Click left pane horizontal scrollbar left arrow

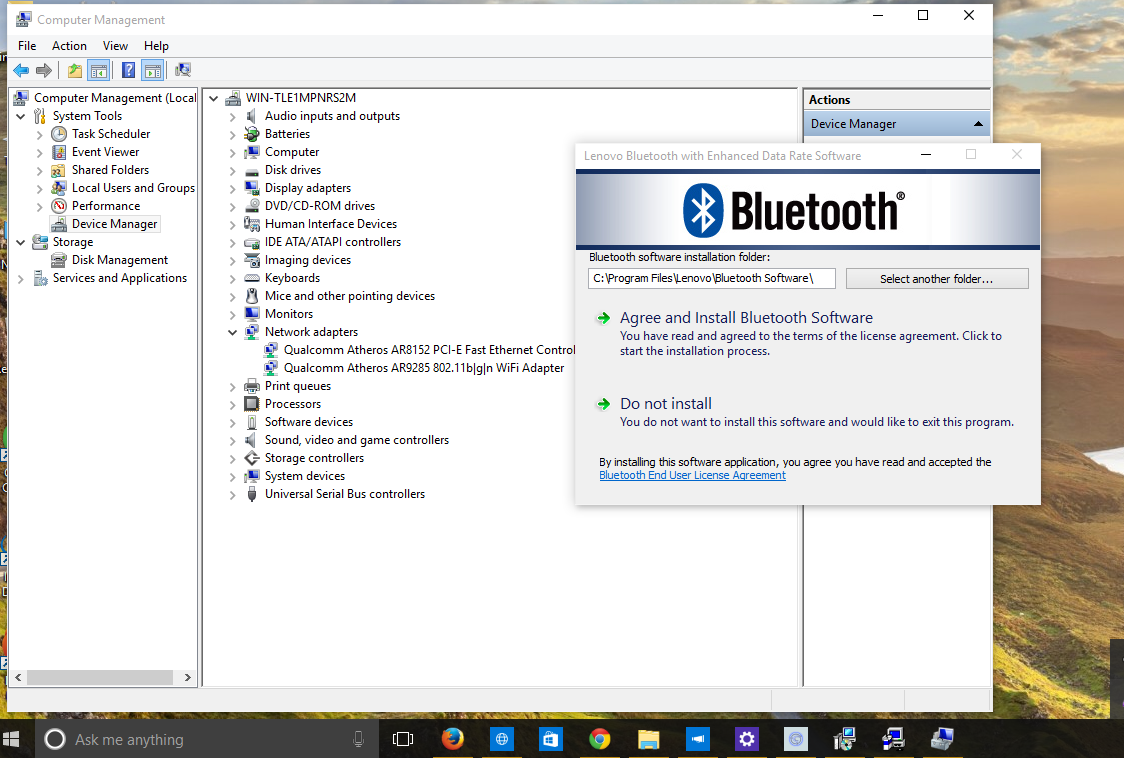[18, 678]
